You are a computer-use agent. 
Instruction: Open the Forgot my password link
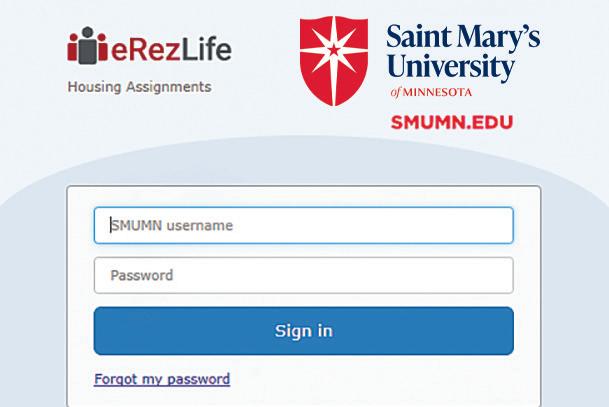162,379
